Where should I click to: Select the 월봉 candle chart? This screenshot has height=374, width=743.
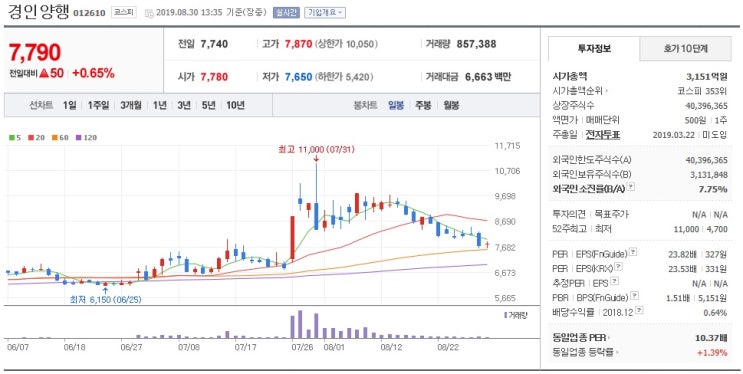pyautogui.click(x=451, y=105)
